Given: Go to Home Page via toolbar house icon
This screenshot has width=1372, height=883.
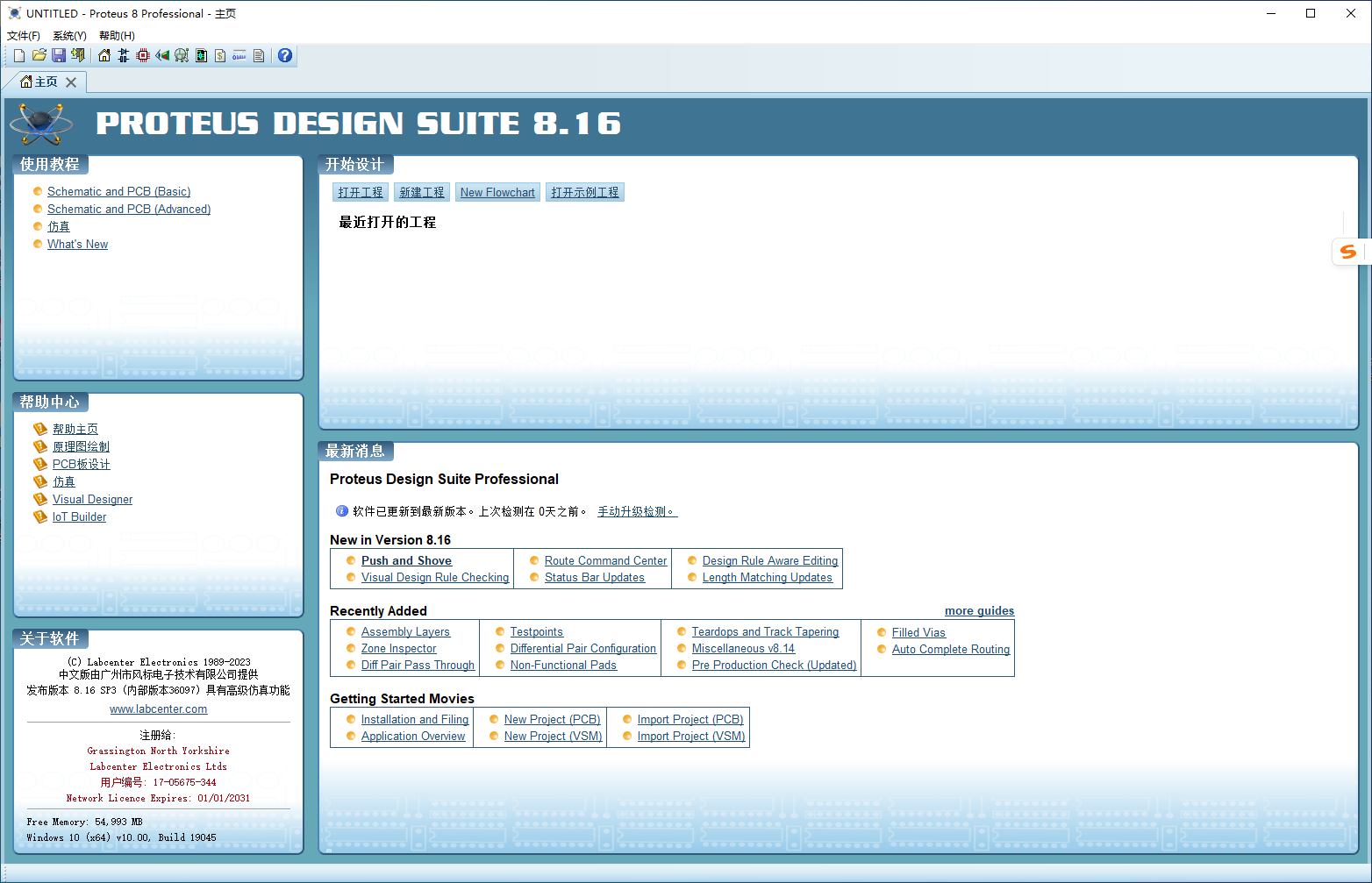Looking at the screenshot, I should pyautogui.click(x=104, y=55).
